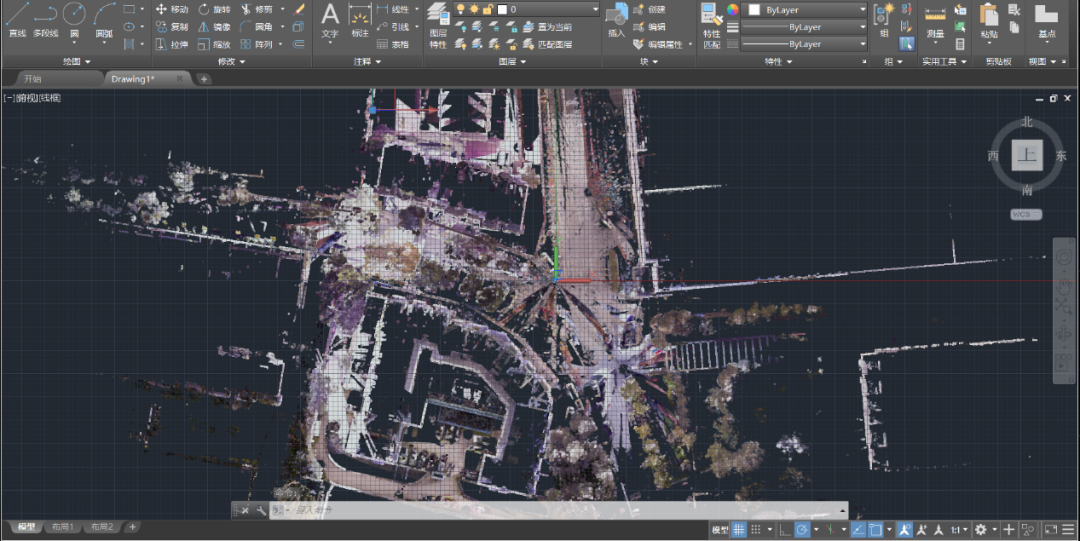This screenshot has height=541, width=1080.
Task: Click the 表格 (Table) tool
Action: point(393,44)
